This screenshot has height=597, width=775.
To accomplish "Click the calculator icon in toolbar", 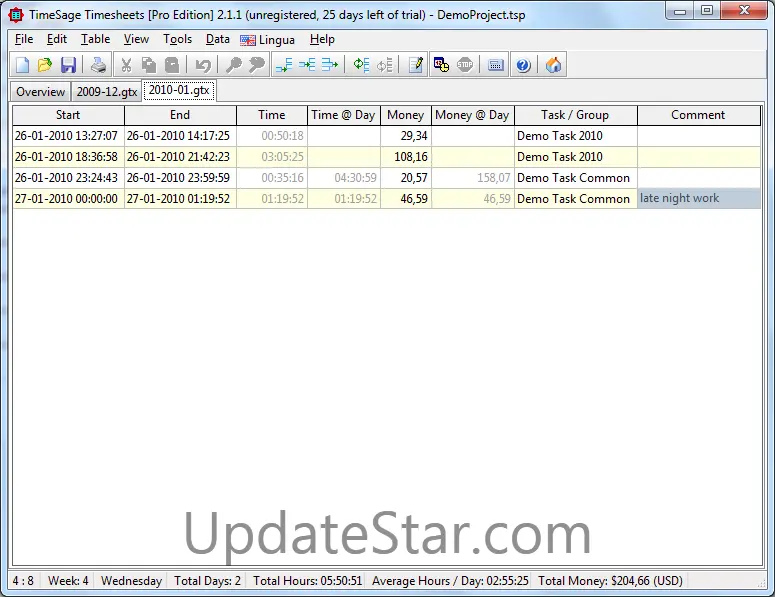I will coord(495,65).
